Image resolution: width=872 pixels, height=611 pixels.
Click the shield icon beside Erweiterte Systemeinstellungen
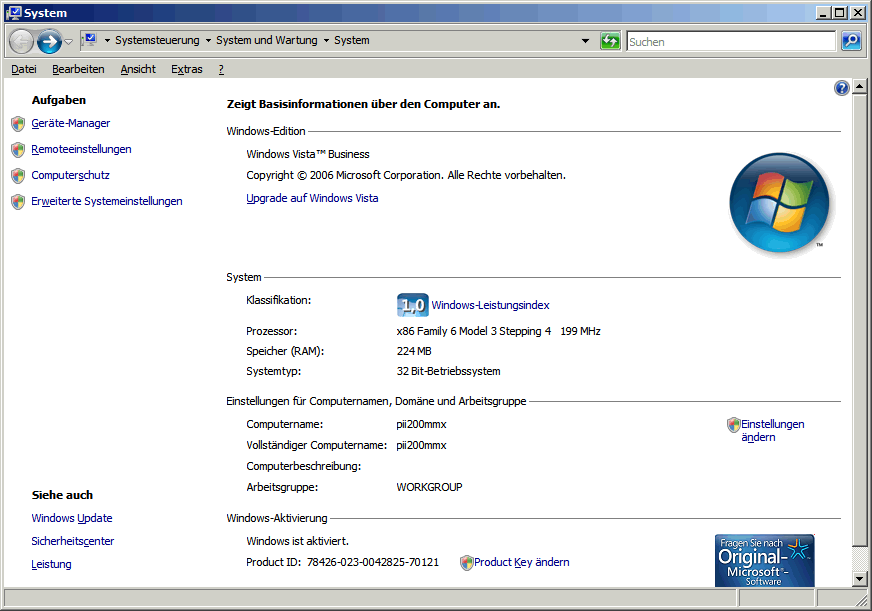[18, 202]
